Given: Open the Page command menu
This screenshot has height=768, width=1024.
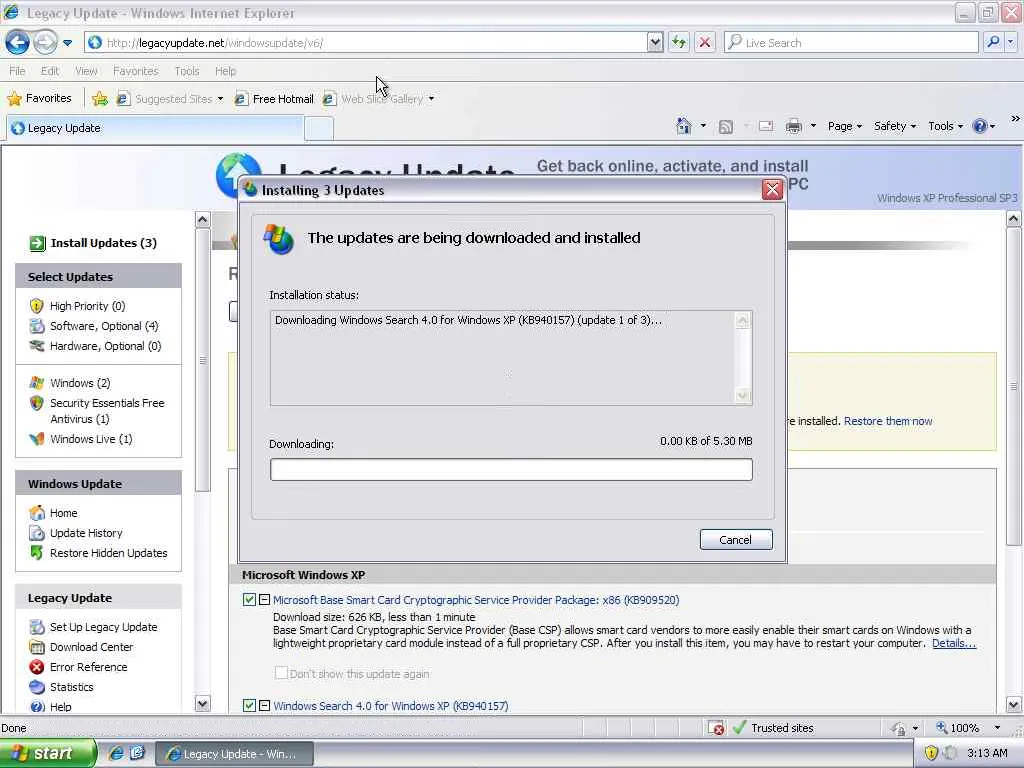Looking at the screenshot, I should tap(844, 126).
